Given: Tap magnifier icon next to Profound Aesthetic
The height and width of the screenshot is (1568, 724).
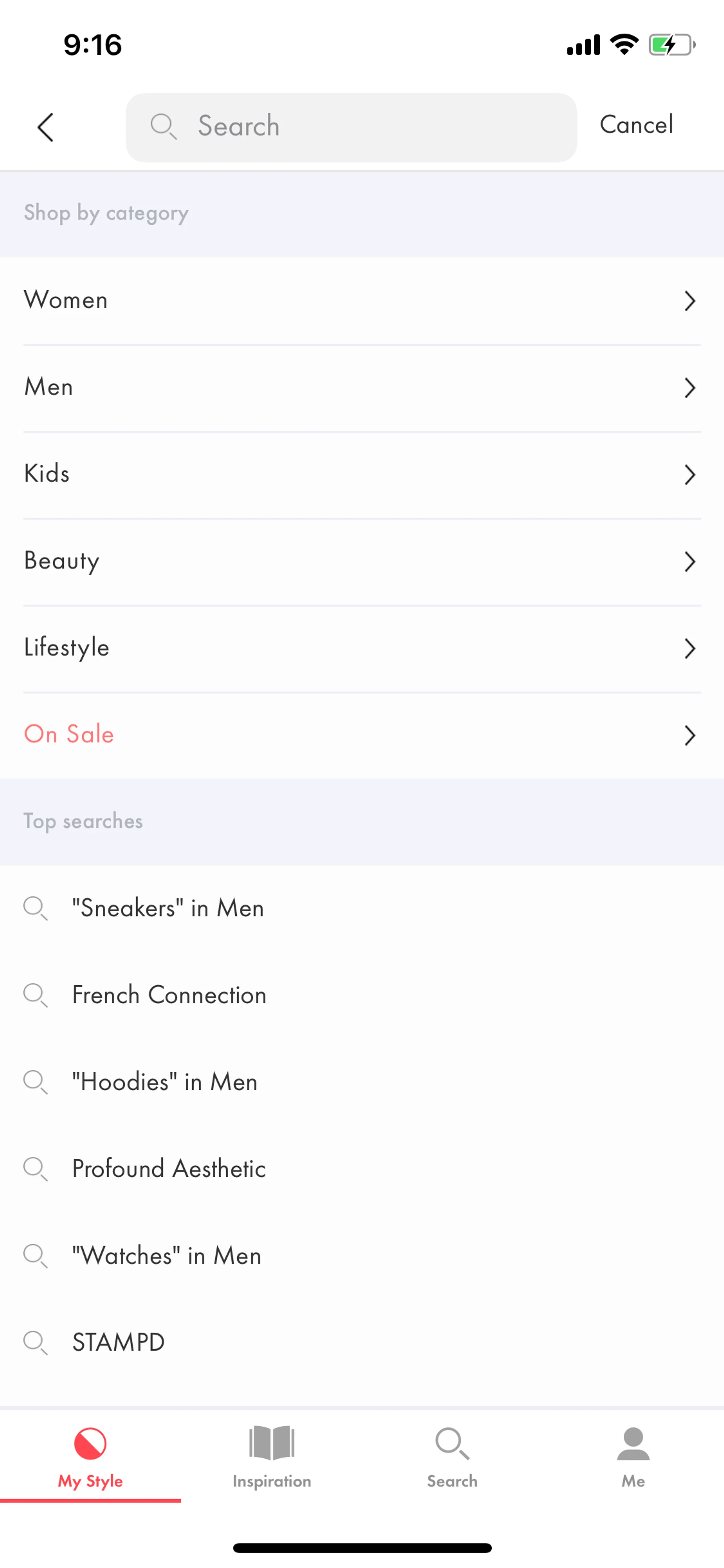Looking at the screenshot, I should [35, 1169].
